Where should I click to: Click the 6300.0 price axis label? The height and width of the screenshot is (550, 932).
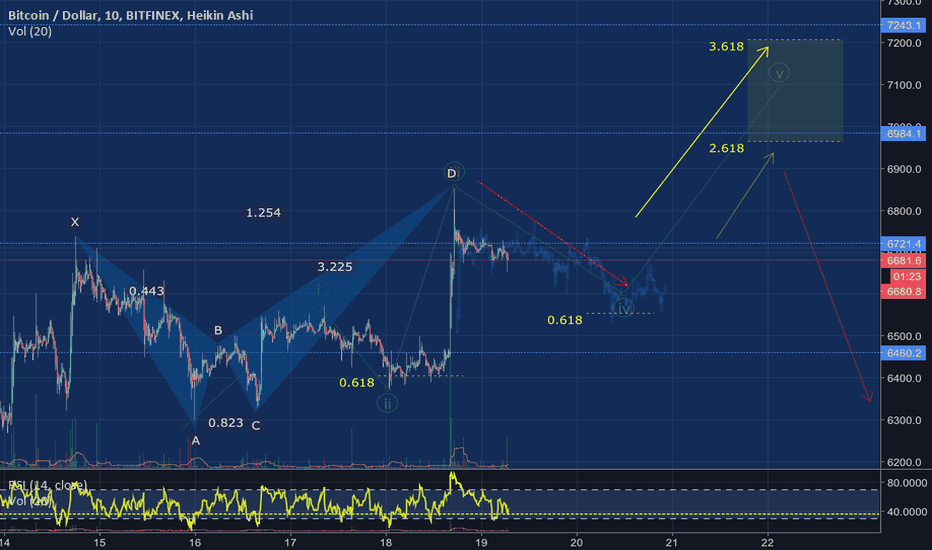click(x=904, y=420)
